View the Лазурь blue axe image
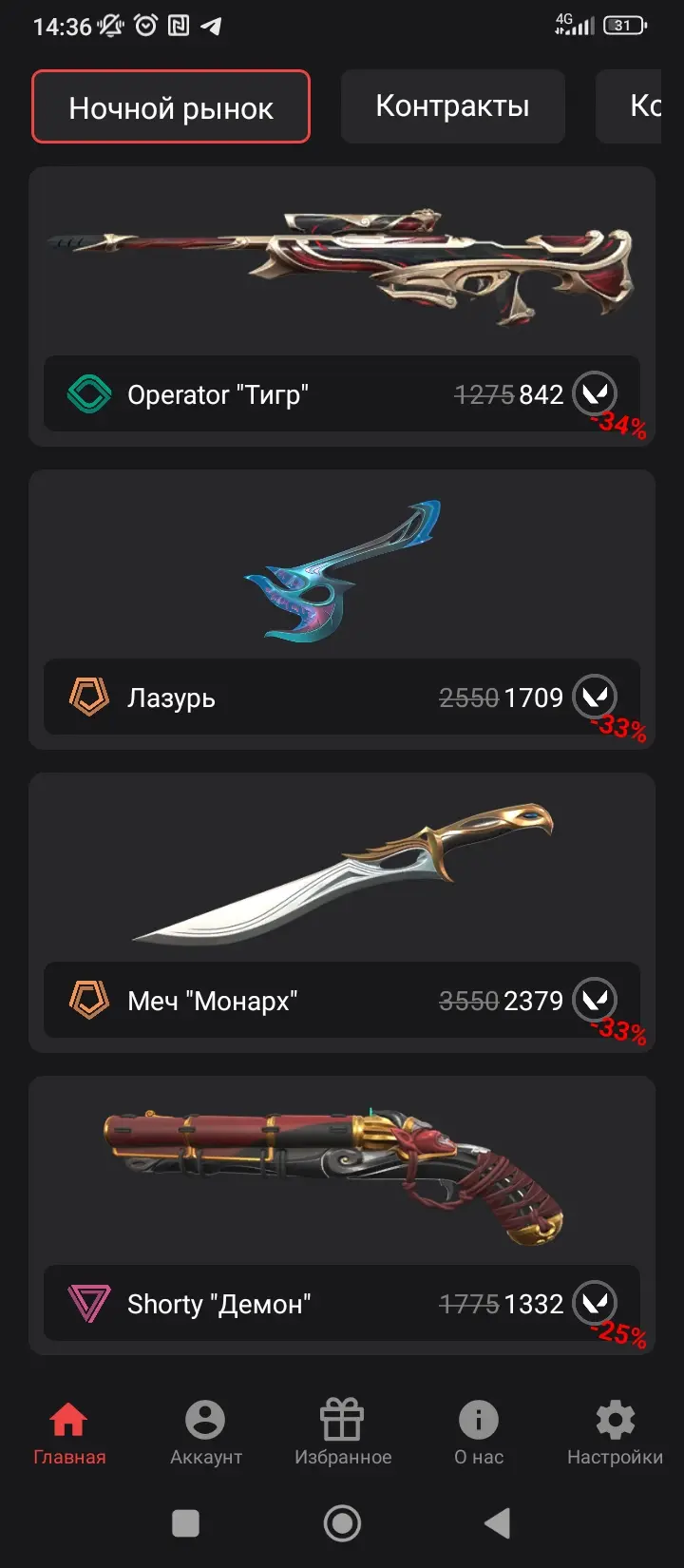The width and height of the screenshot is (684, 1568). [342, 570]
